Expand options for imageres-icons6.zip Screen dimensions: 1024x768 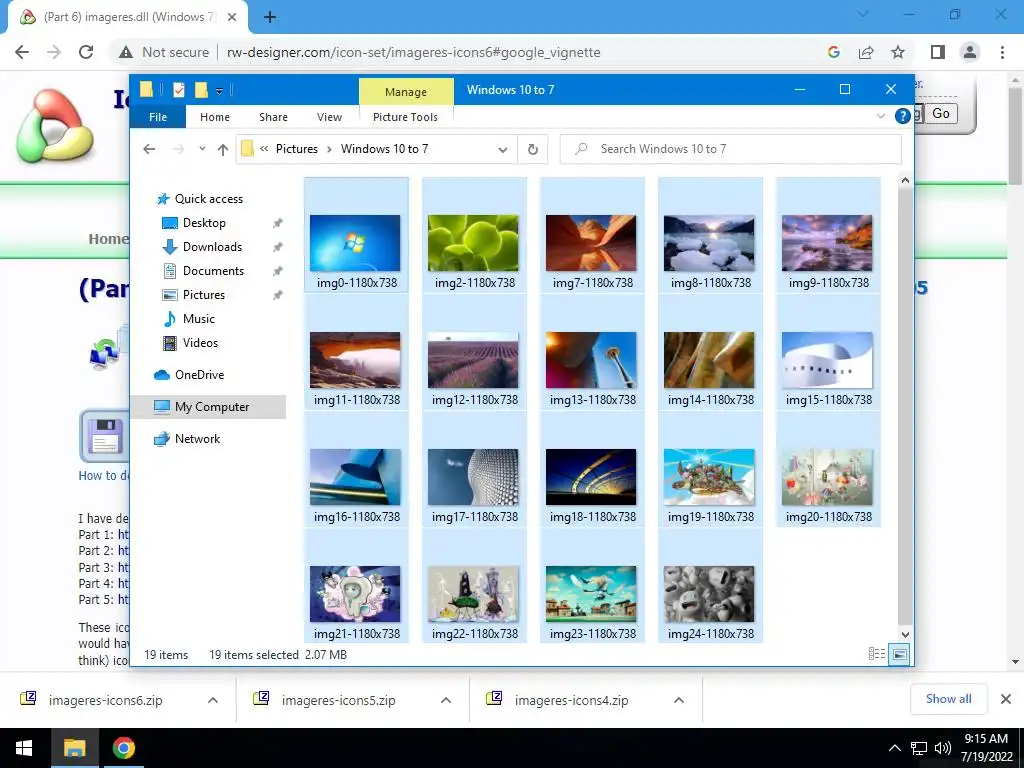pyautogui.click(x=212, y=701)
